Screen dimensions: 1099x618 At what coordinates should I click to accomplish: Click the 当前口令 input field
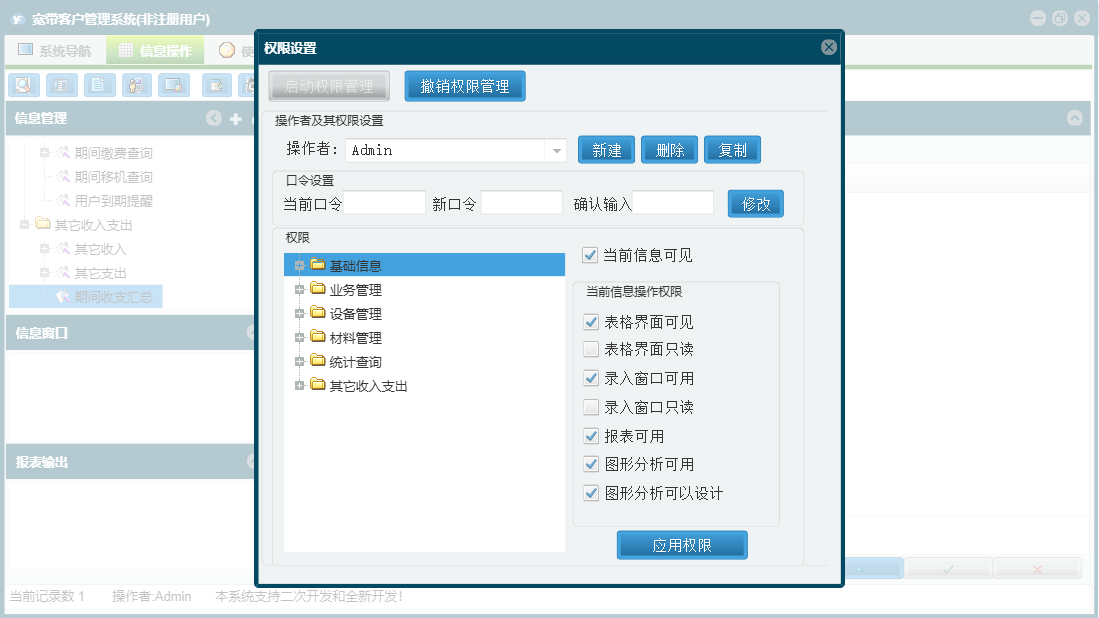click(x=384, y=203)
